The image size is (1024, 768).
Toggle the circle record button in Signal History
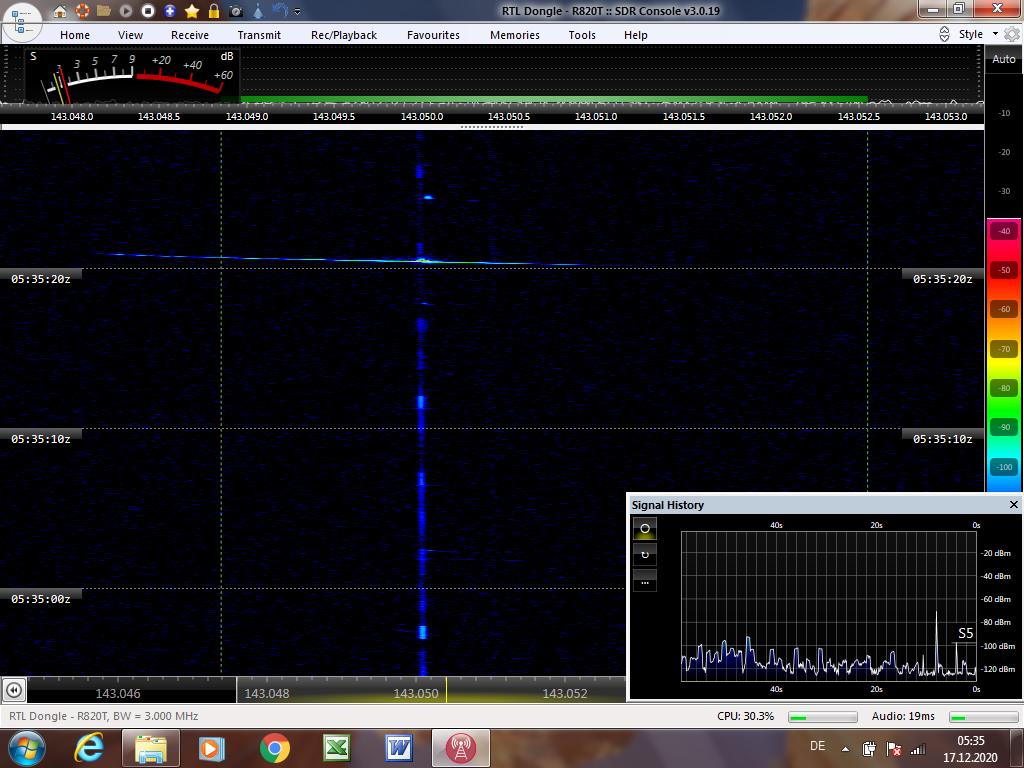click(645, 528)
